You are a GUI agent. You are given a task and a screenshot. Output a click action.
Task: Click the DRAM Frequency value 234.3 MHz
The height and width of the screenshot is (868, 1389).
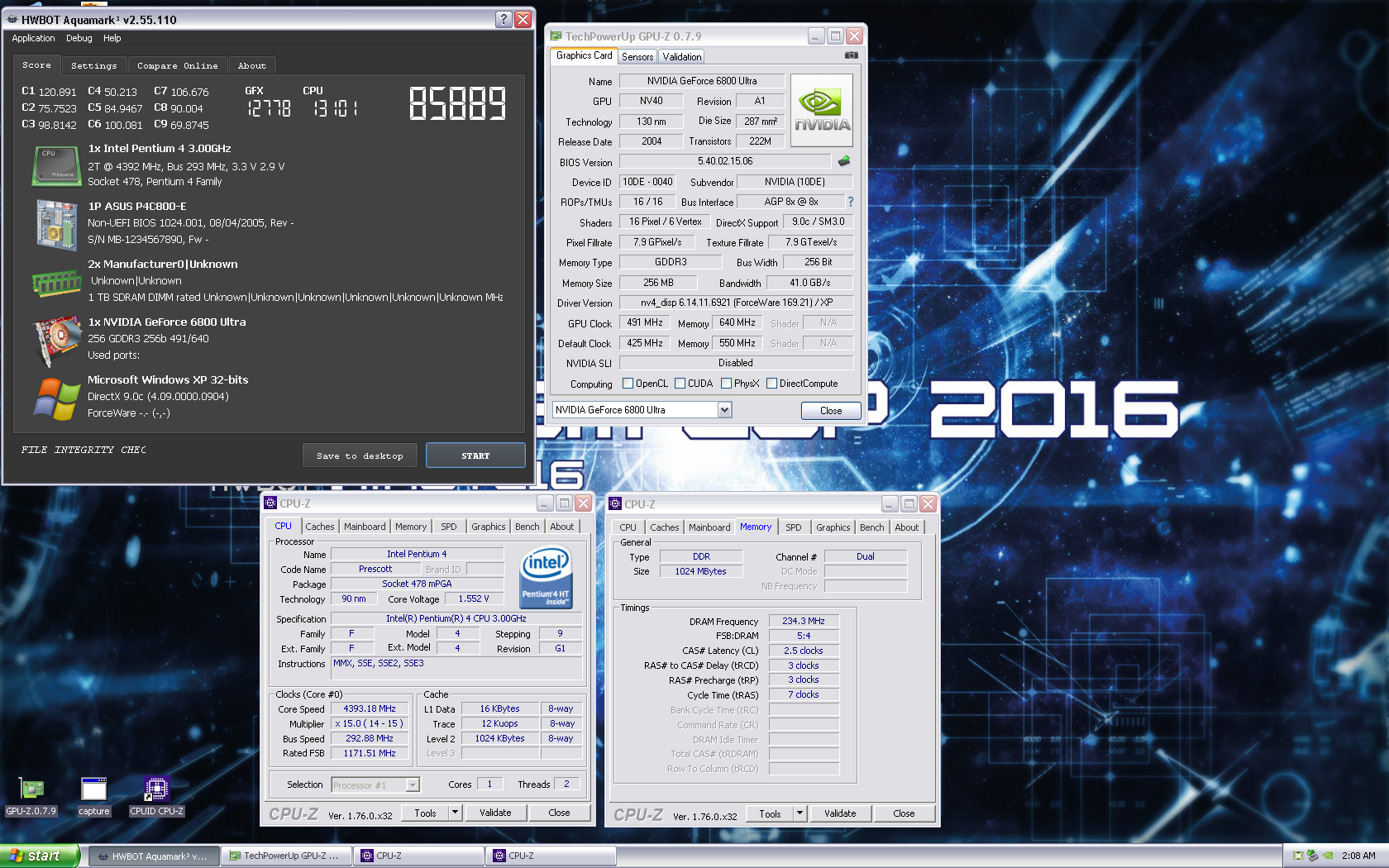tap(804, 621)
